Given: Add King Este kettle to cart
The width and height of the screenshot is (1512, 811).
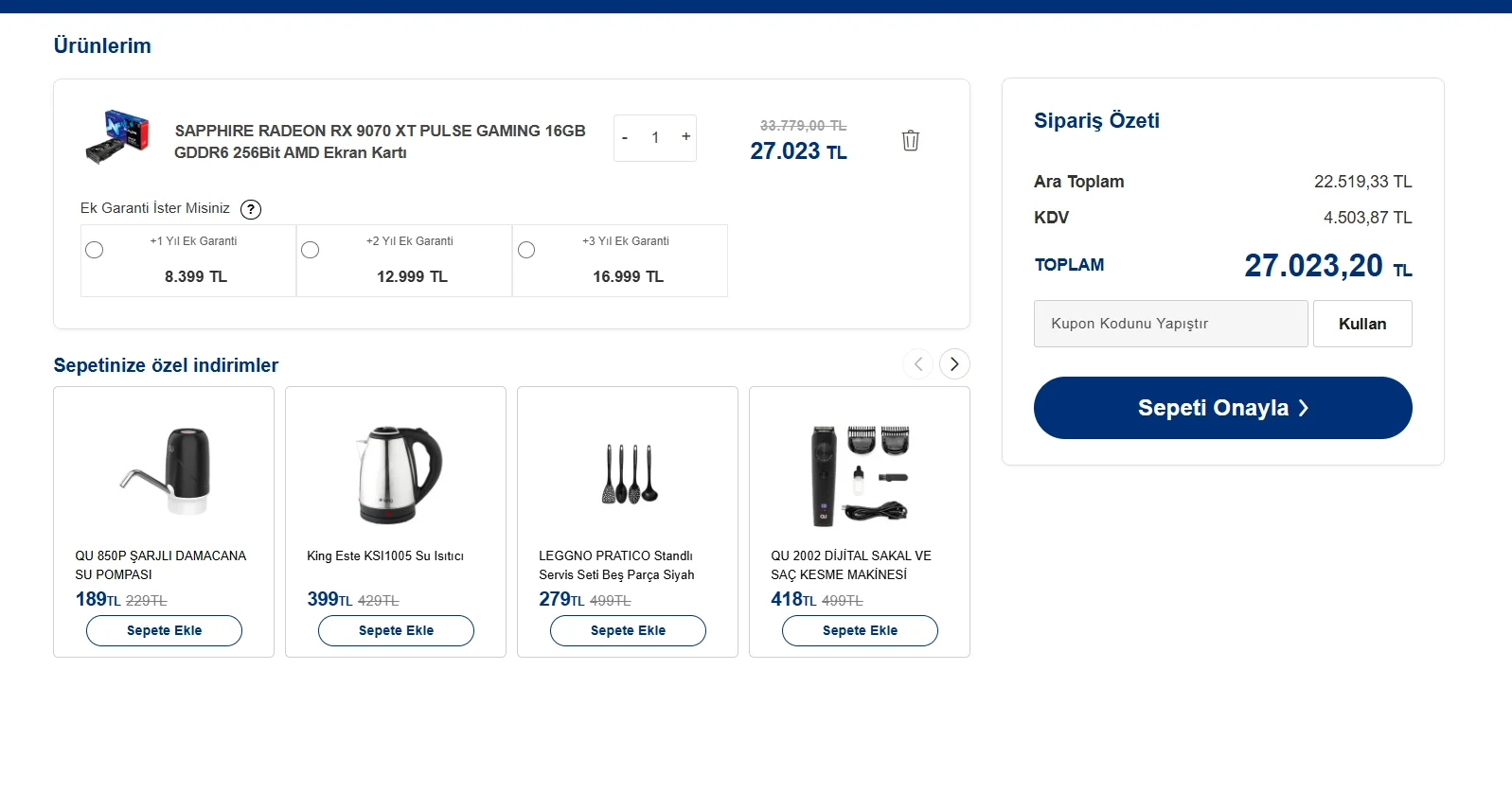Looking at the screenshot, I should click(396, 631).
